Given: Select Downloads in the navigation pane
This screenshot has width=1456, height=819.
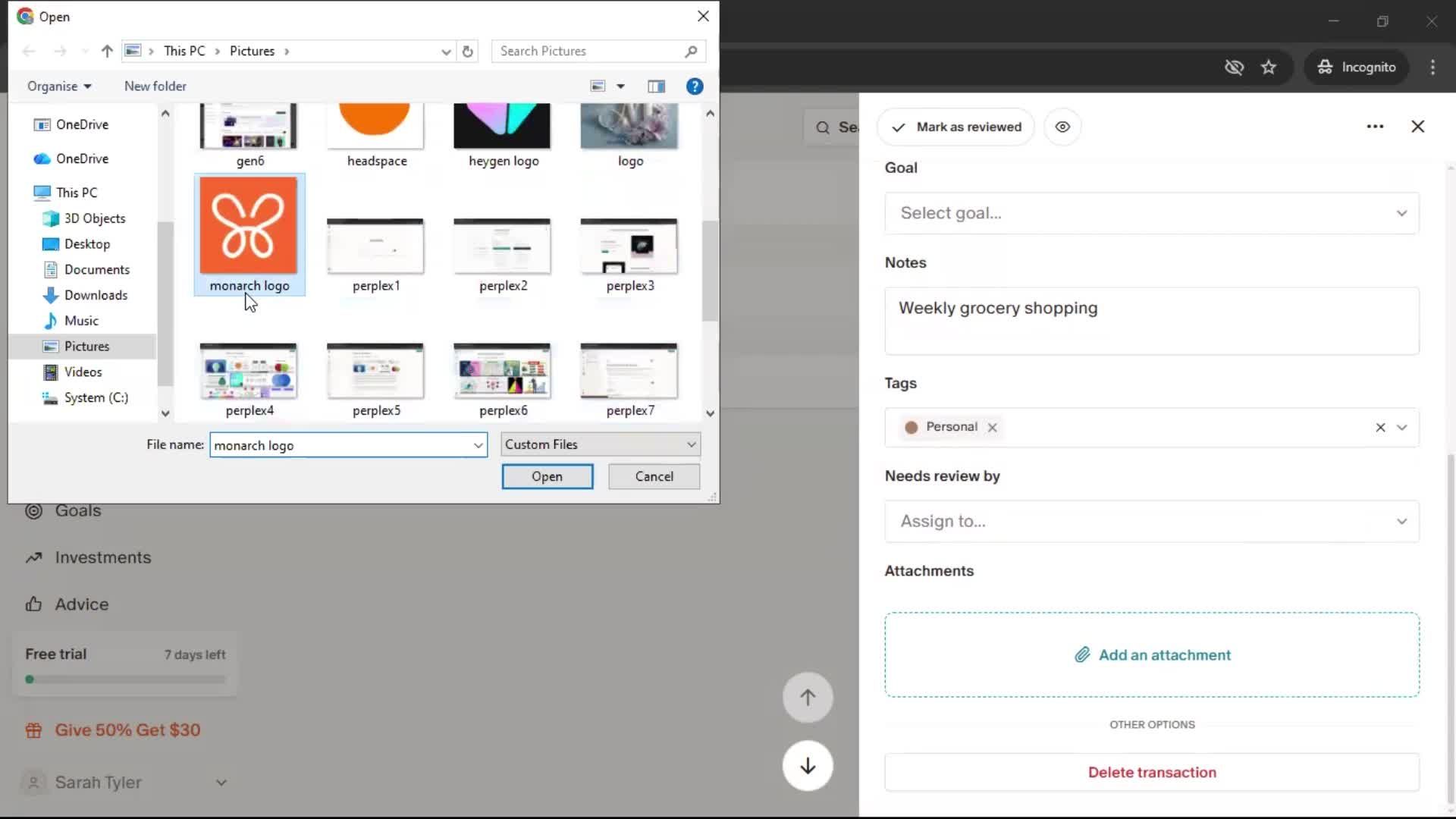Looking at the screenshot, I should pyautogui.click(x=96, y=295).
